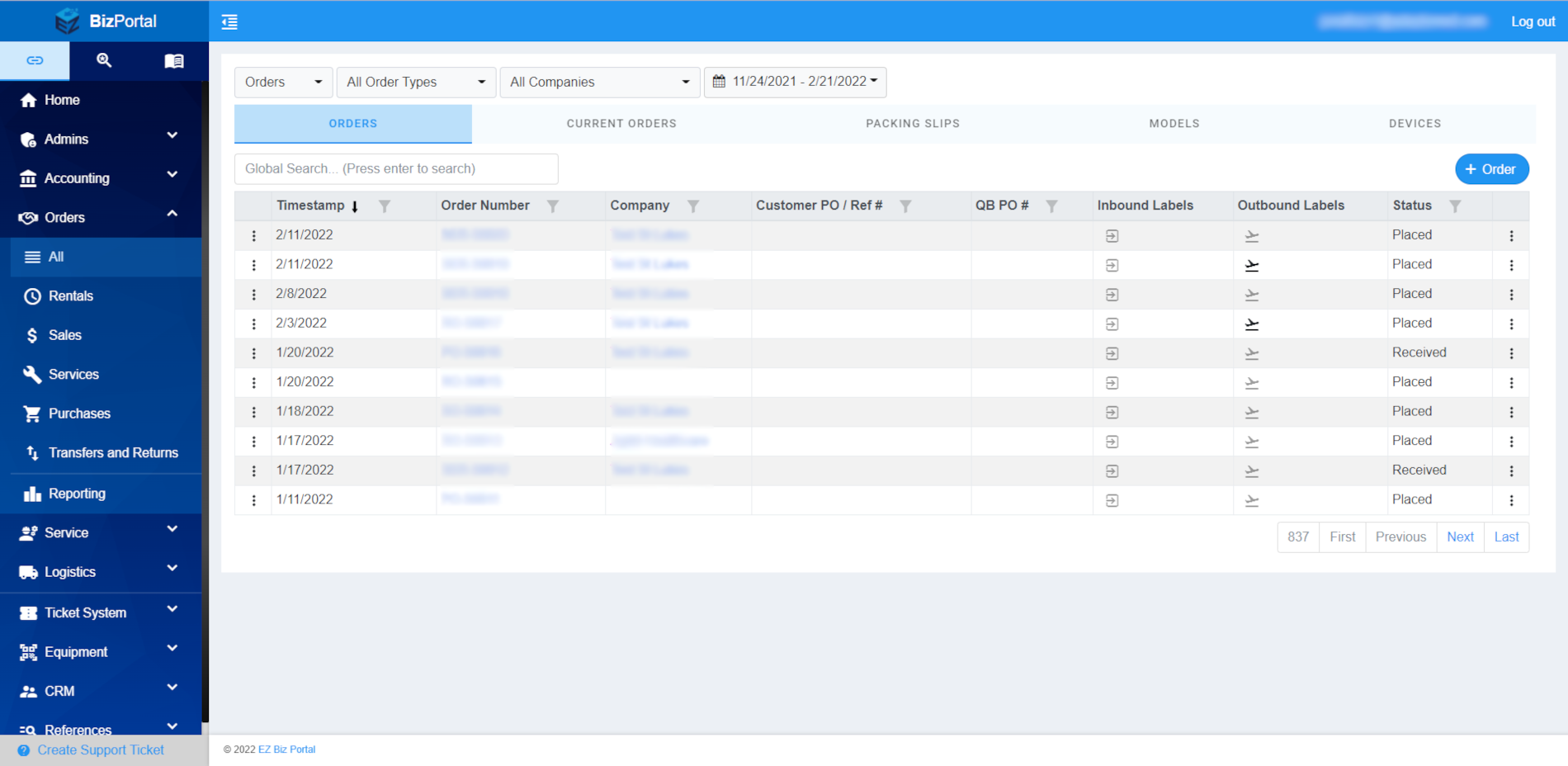Toggle the sidebar collapse icon in the header

point(229,21)
